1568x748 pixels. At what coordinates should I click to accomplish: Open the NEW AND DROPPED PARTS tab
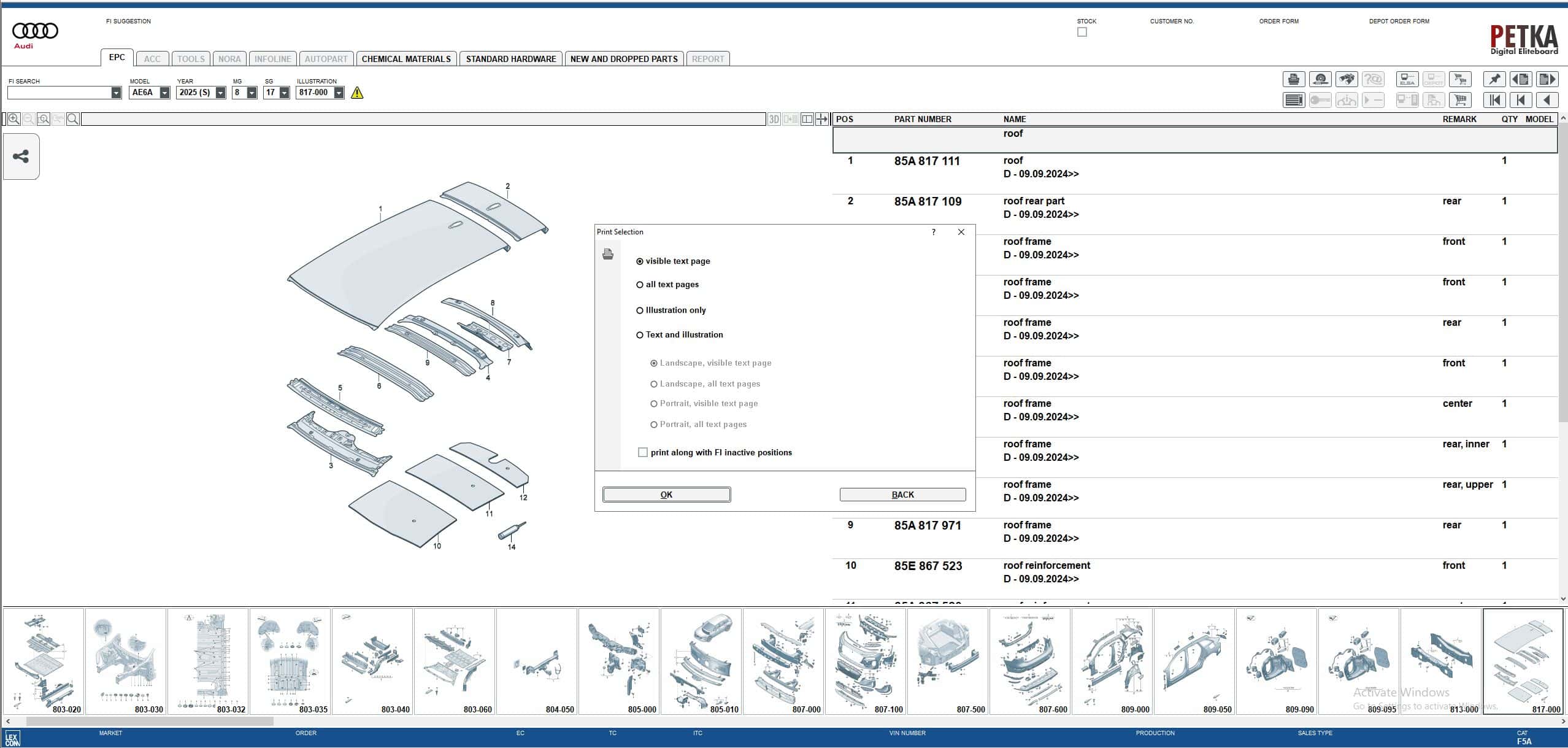pos(624,59)
